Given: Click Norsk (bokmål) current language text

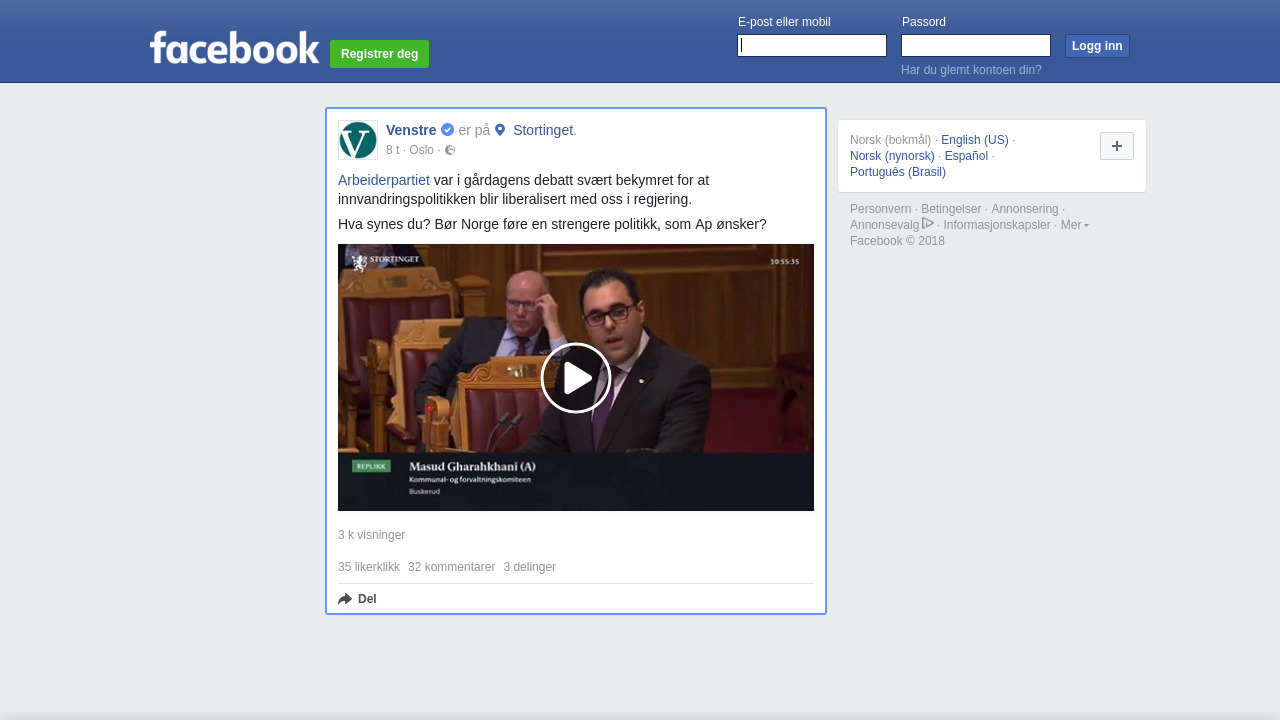Looking at the screenshot, I should point(891,140).
